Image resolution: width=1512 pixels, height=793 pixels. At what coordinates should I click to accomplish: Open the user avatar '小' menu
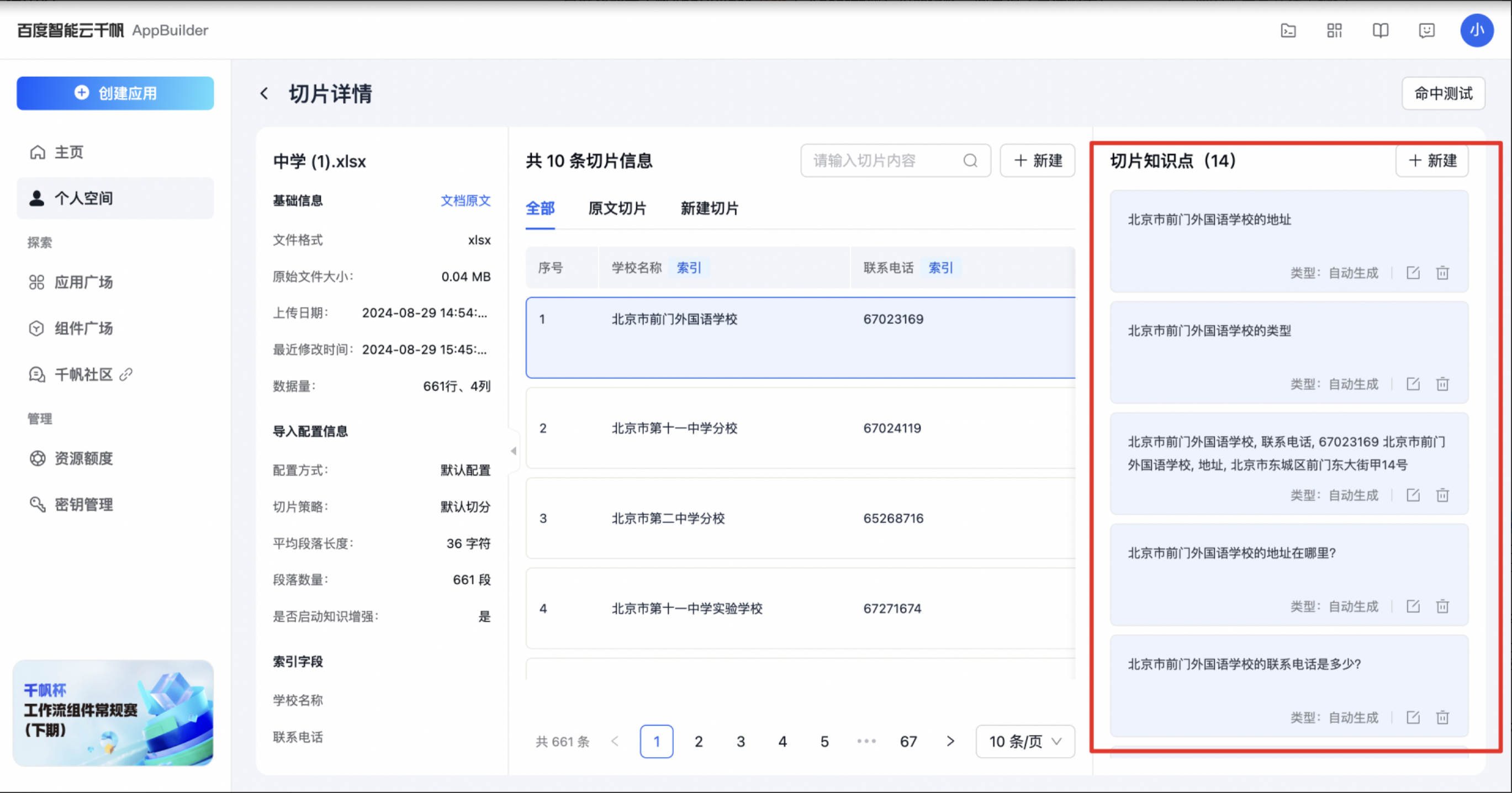click(x=1477, y=30)
